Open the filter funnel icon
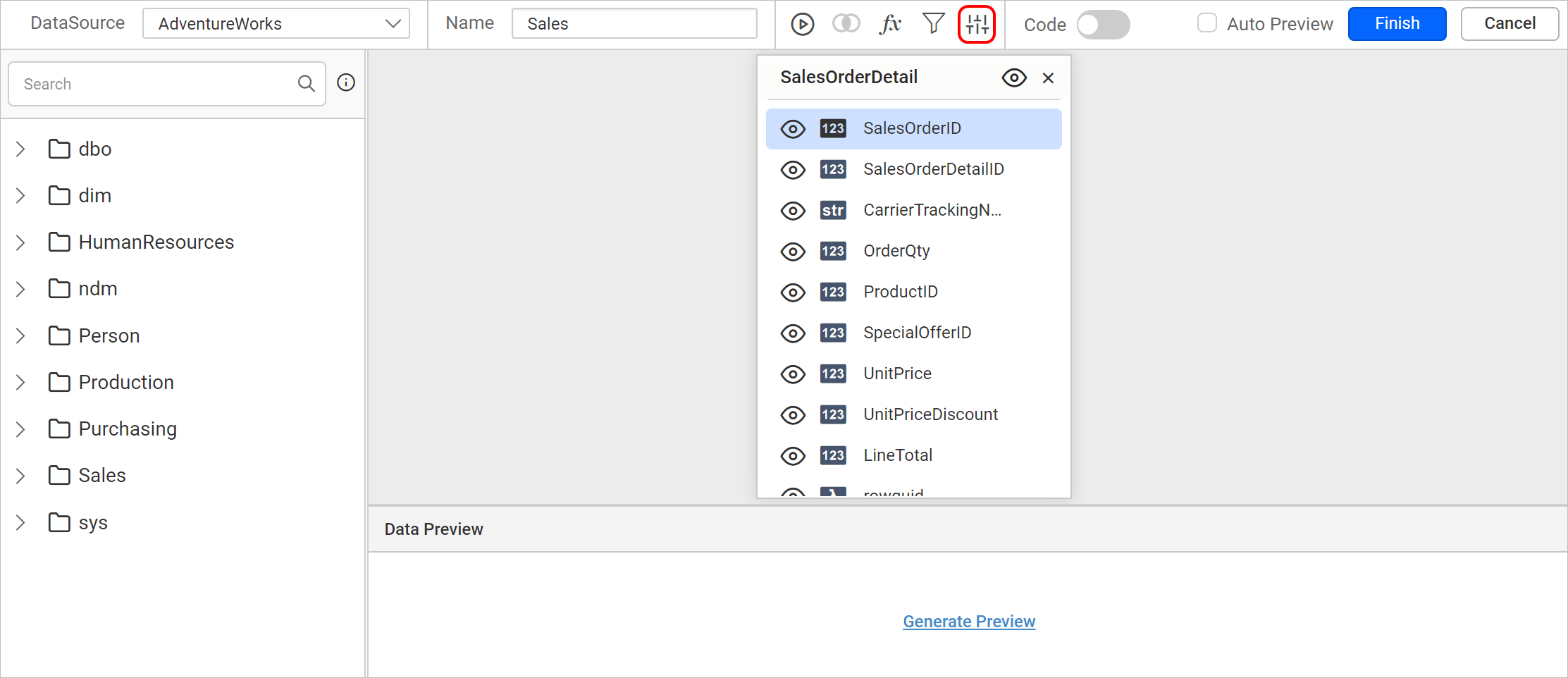The width and height of the screenshot is (1568, 678). 934,24
